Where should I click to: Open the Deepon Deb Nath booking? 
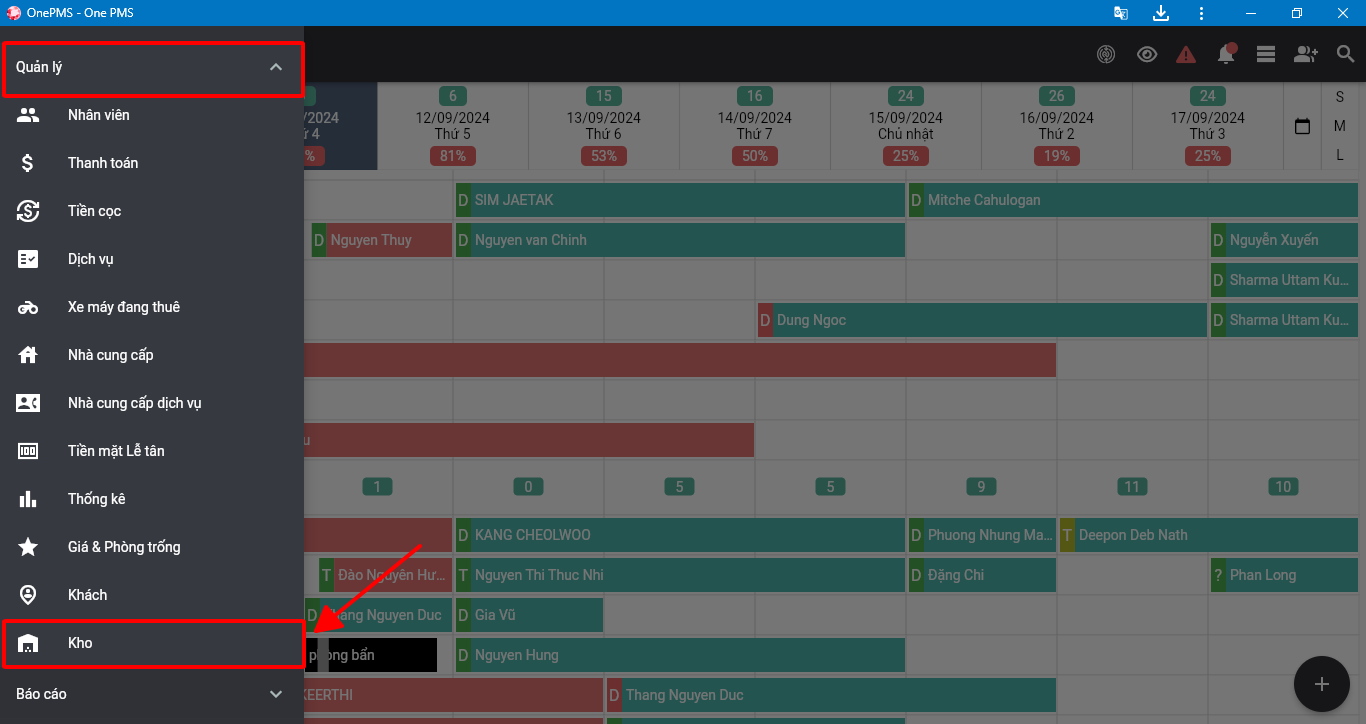(x=1209, y=535)
